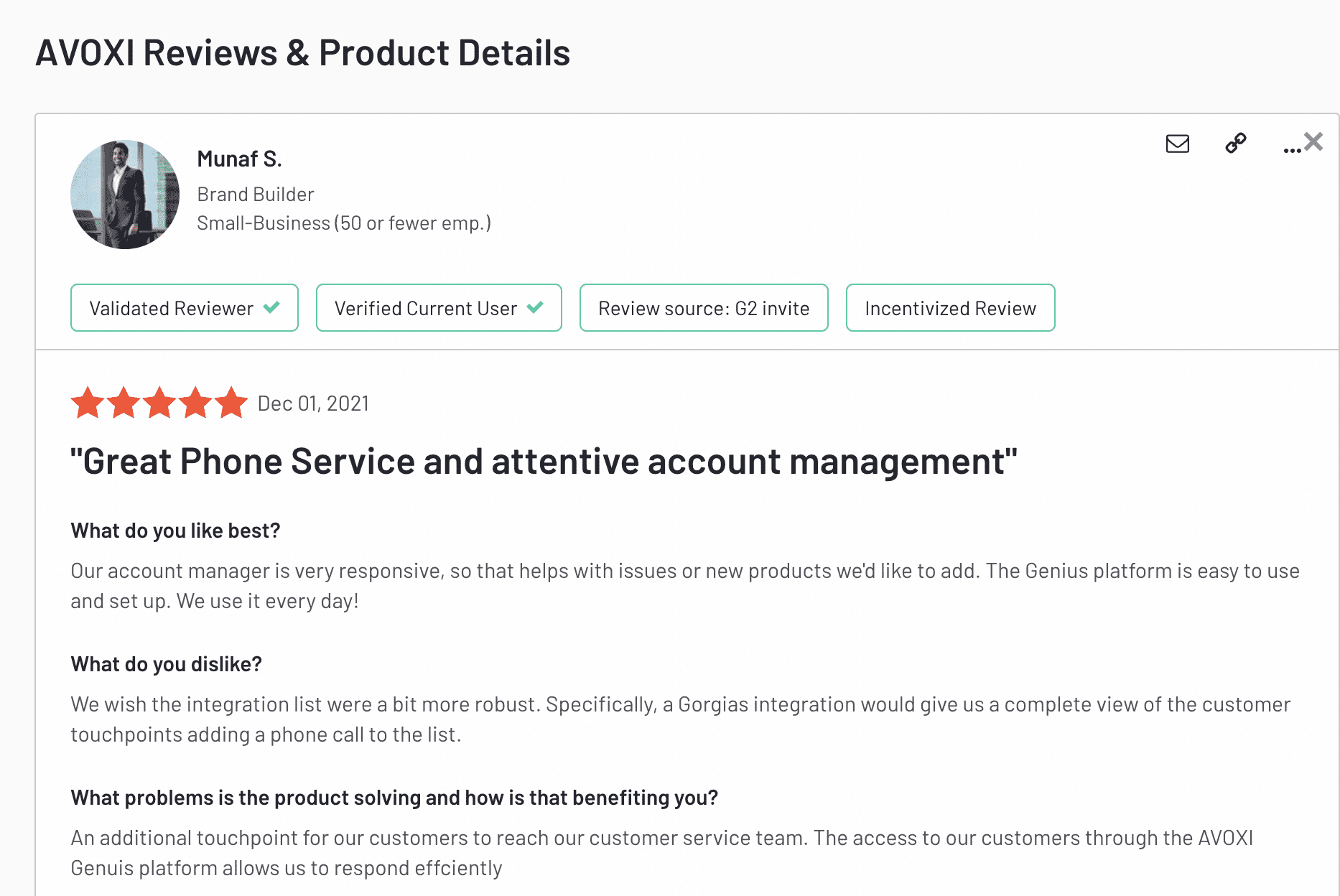Click Small-Business (50 or fewer emp.) text
Screen dimensions: 1340x896
coord(344,223)
